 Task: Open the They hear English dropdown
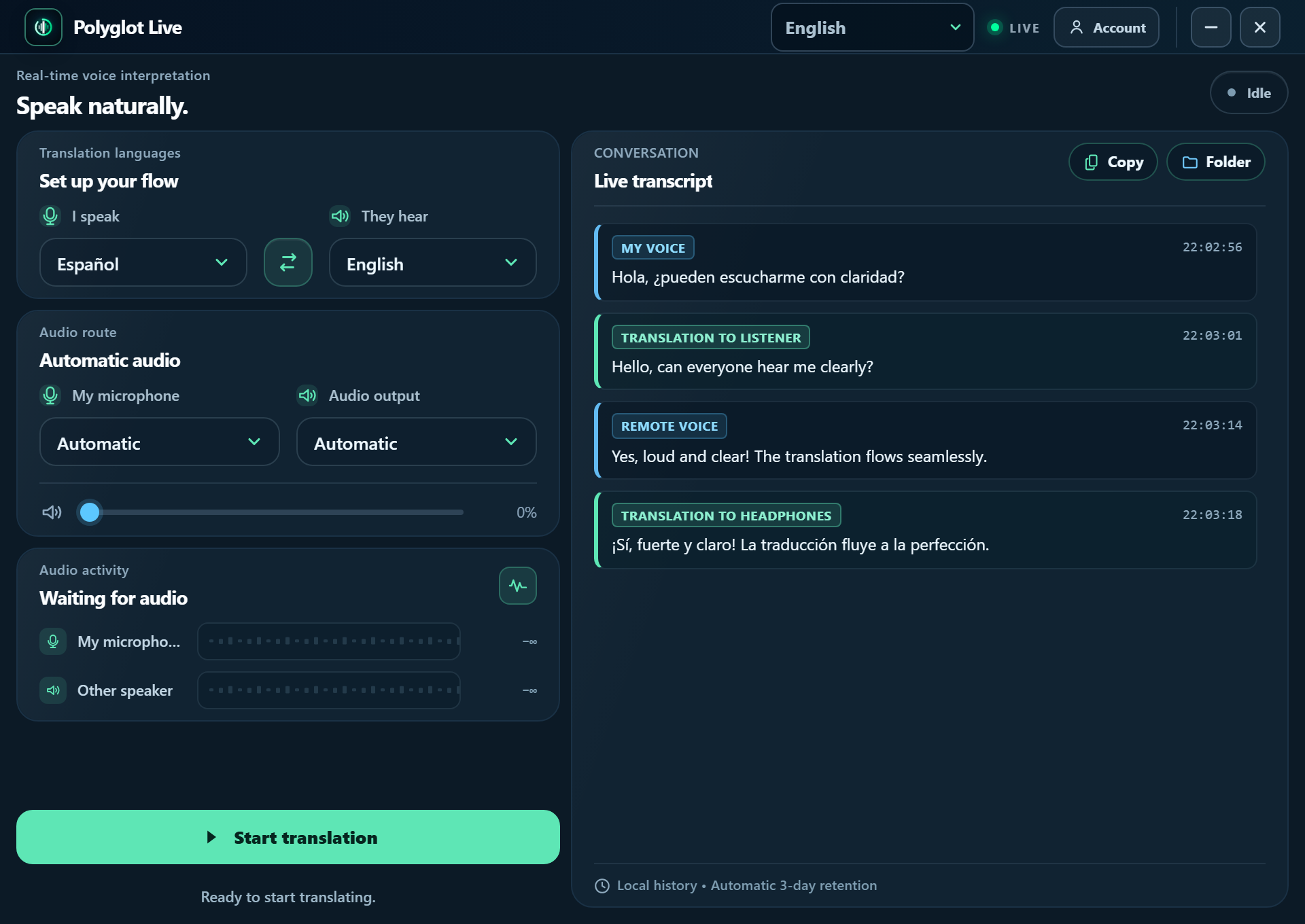tap(433, 262)
